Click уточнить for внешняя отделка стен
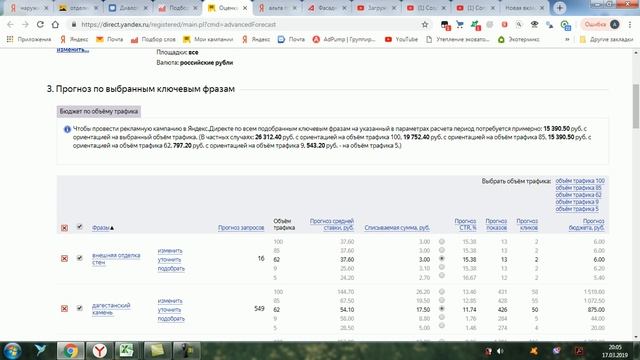 (x=169, y=260)
